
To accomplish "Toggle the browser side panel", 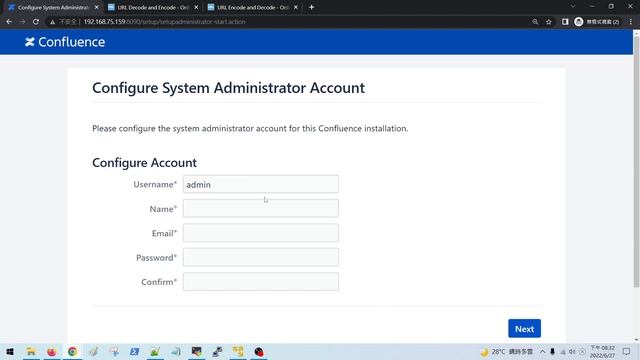I will point(565,22).
